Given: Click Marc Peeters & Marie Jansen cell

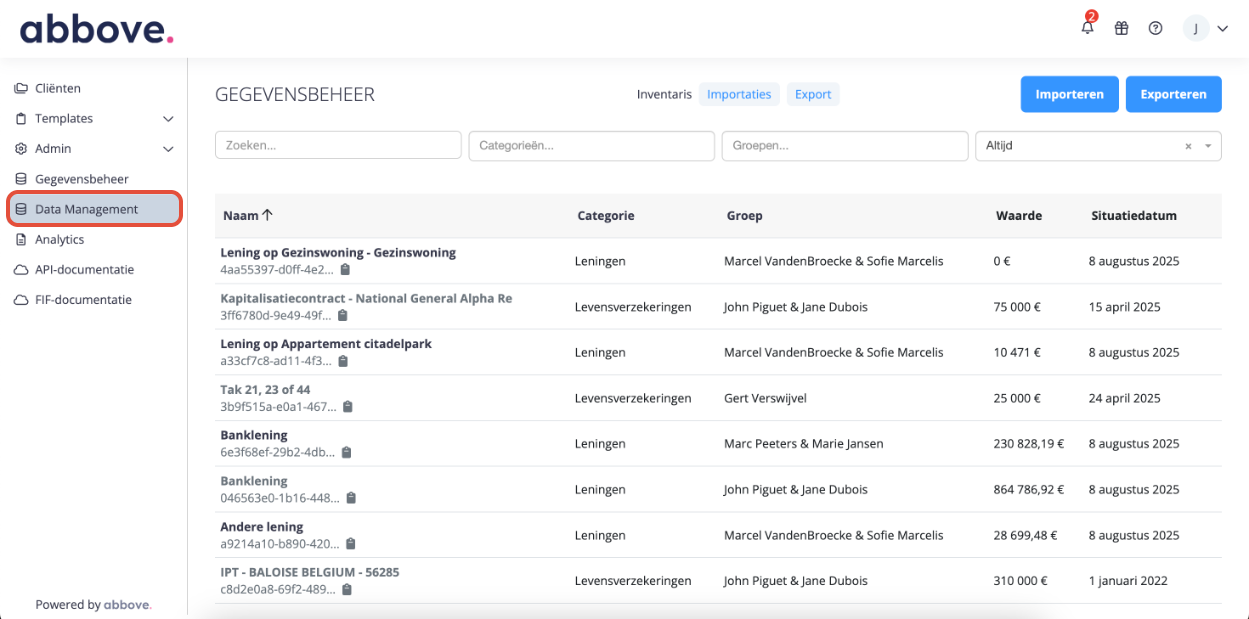Looking at the screenshot, I should tap(804, 444).
